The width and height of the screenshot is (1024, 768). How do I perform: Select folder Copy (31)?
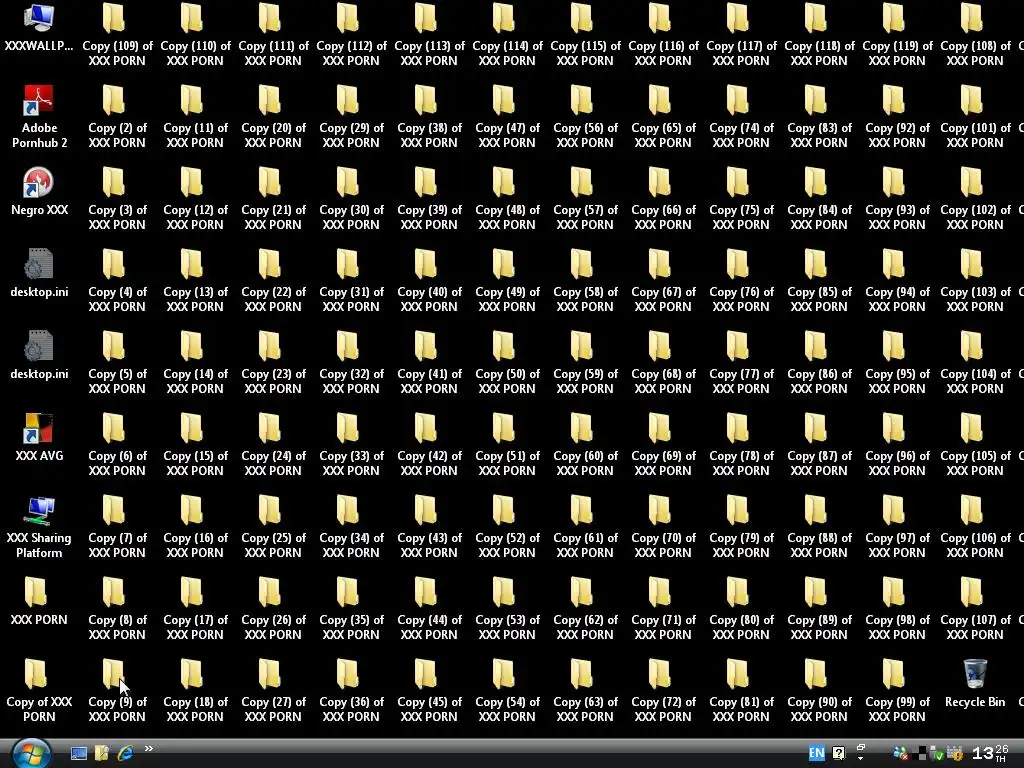351,281
